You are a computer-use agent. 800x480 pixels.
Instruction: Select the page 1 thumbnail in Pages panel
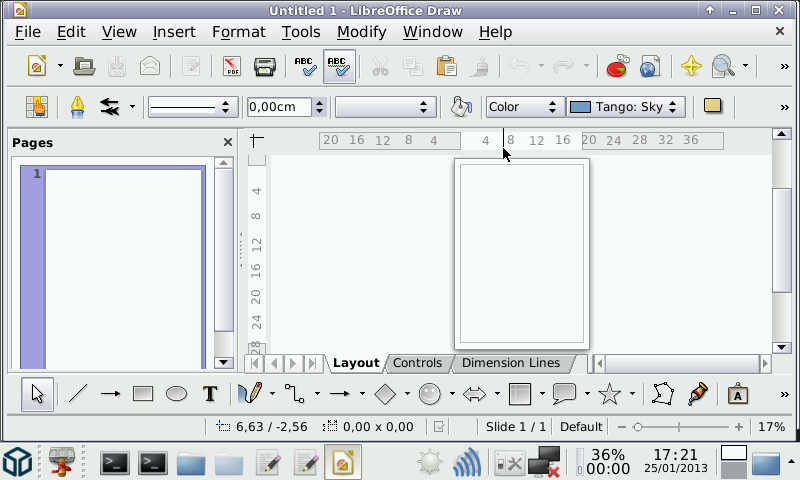(124, 267)
